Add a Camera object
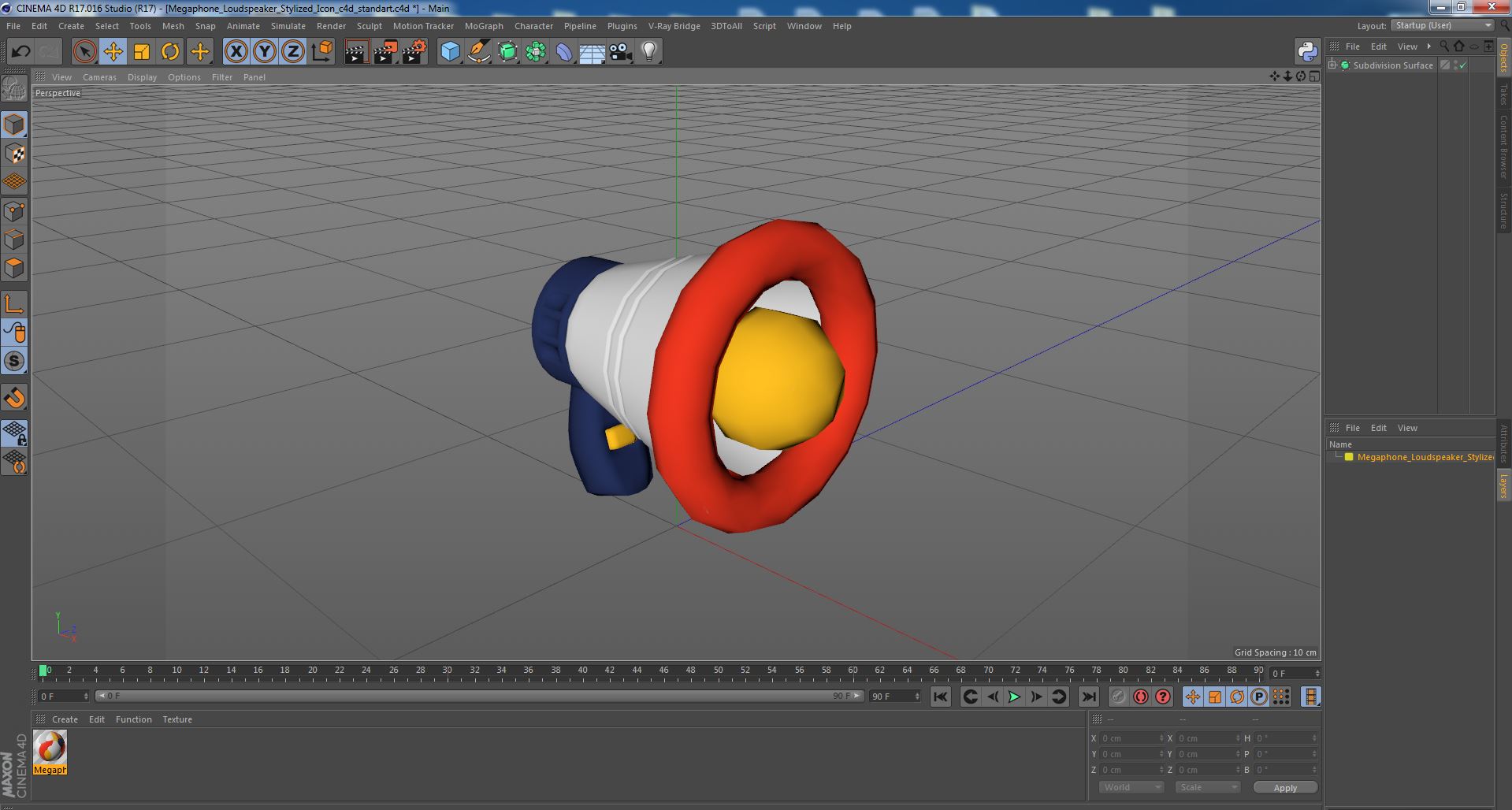Viewport: 1512px width, 810px height. (621, 52)
